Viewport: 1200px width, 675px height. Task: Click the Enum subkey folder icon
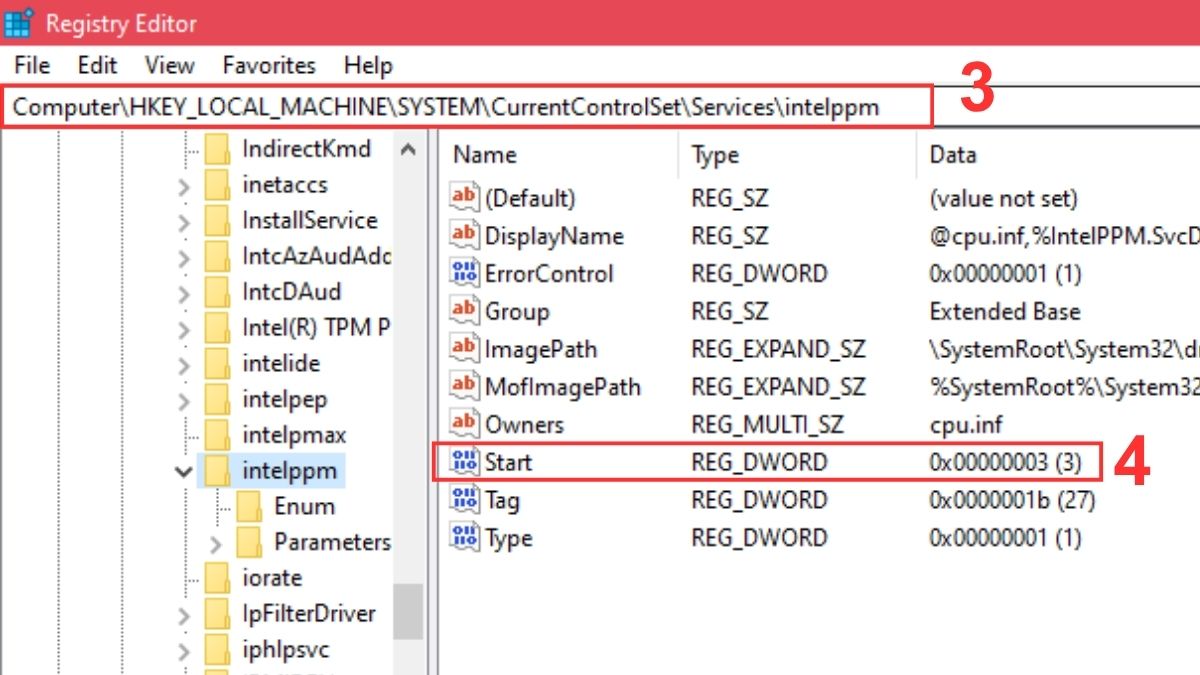tap(250, 506)
